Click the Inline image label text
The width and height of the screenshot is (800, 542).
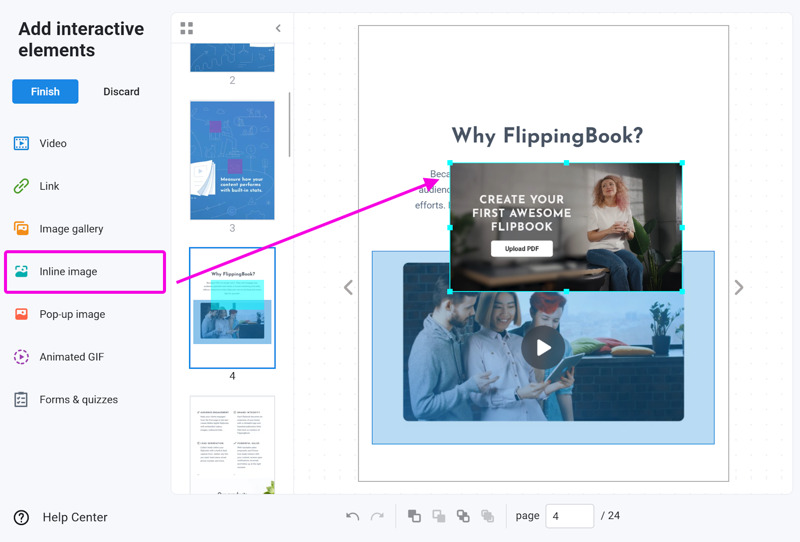[68, 272]
